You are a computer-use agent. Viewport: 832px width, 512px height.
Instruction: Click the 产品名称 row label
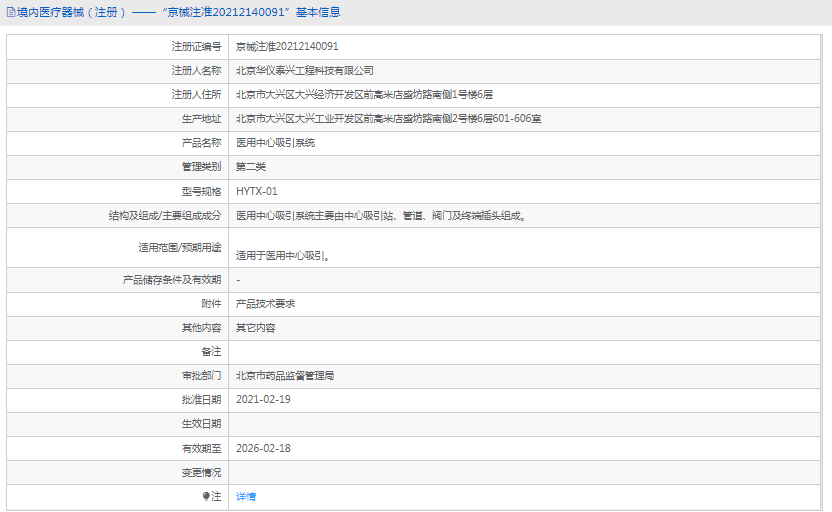pyautogui.click(x=202, y=143)
